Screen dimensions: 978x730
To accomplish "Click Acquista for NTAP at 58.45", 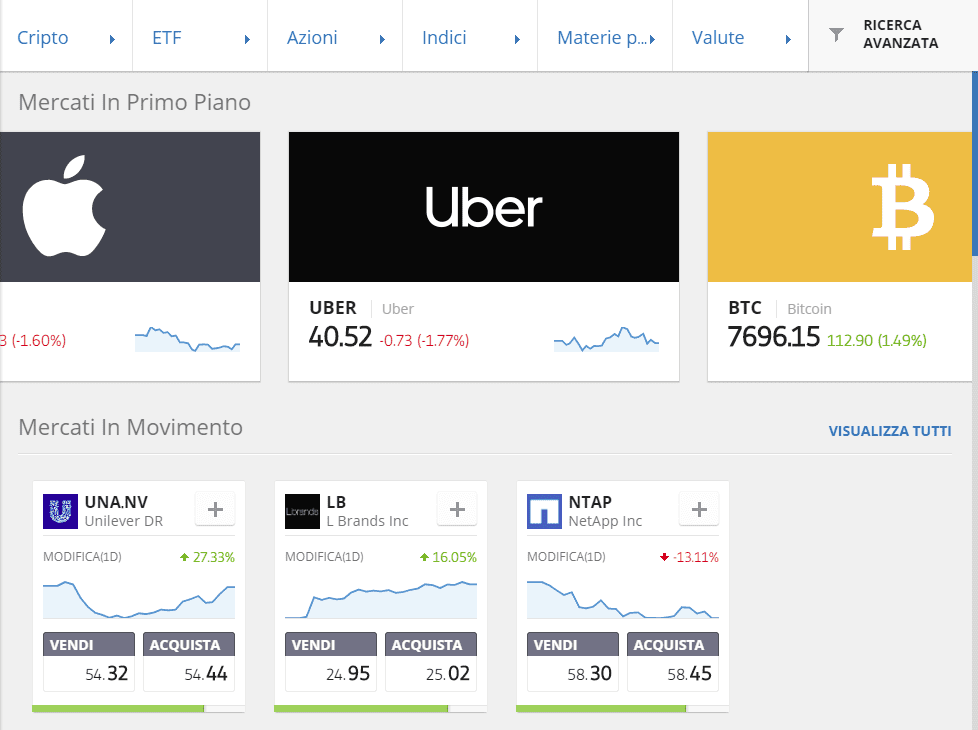I will [x=673, y=662].
